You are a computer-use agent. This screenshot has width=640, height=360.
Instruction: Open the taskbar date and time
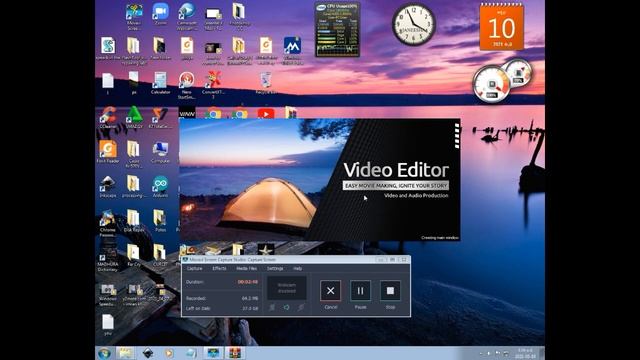[x=525, y=353]
